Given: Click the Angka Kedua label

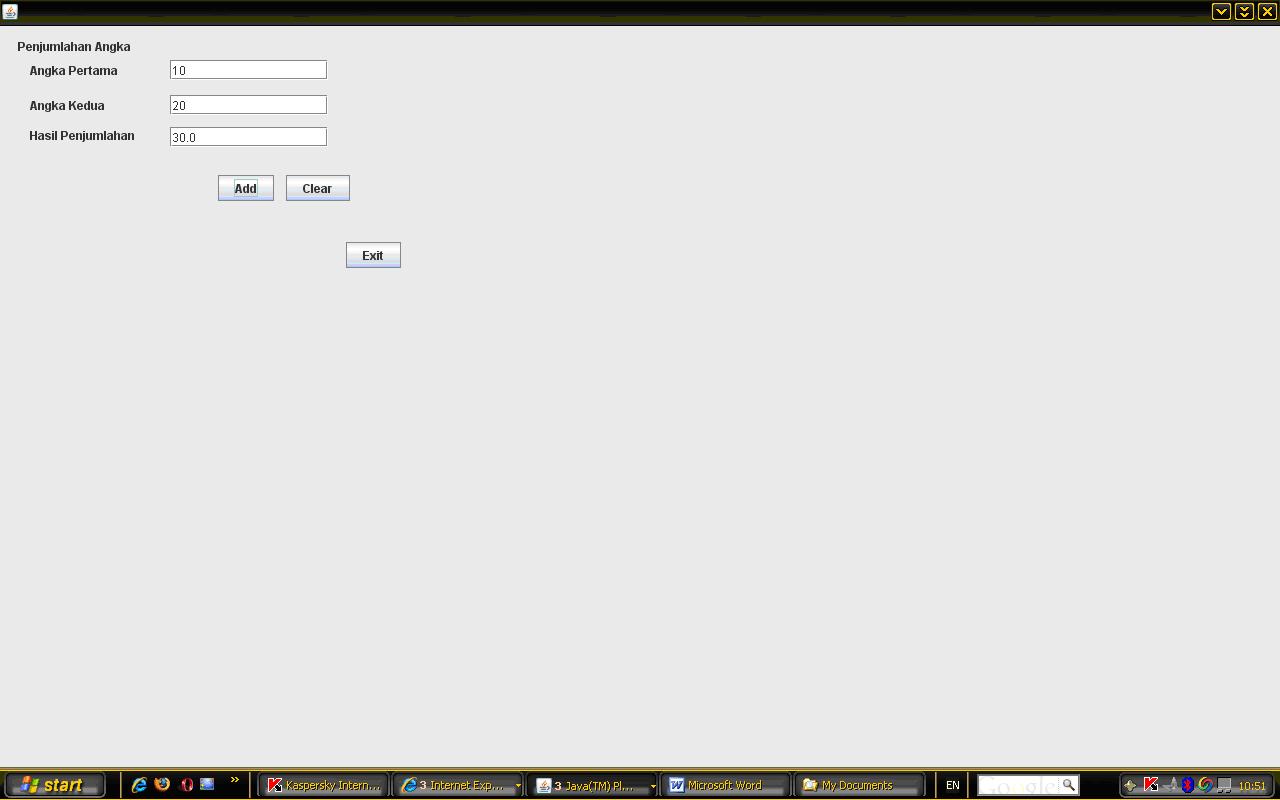Looking at the screenshot, I should 67,106.
